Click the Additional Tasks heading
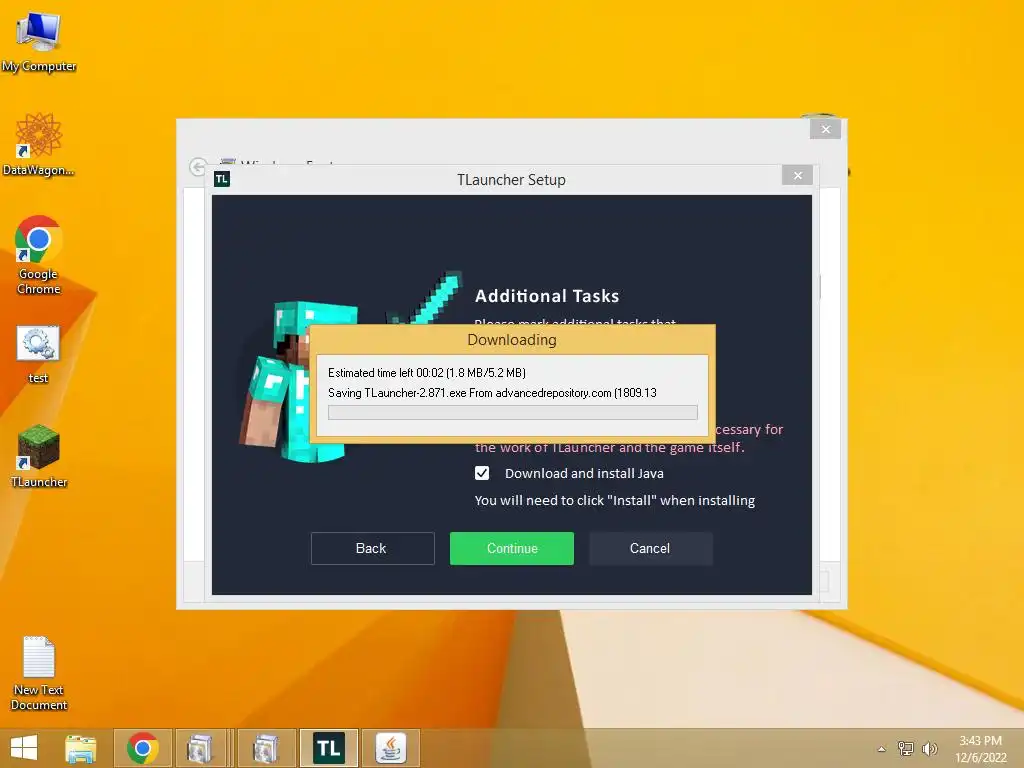 pos(547,296)
